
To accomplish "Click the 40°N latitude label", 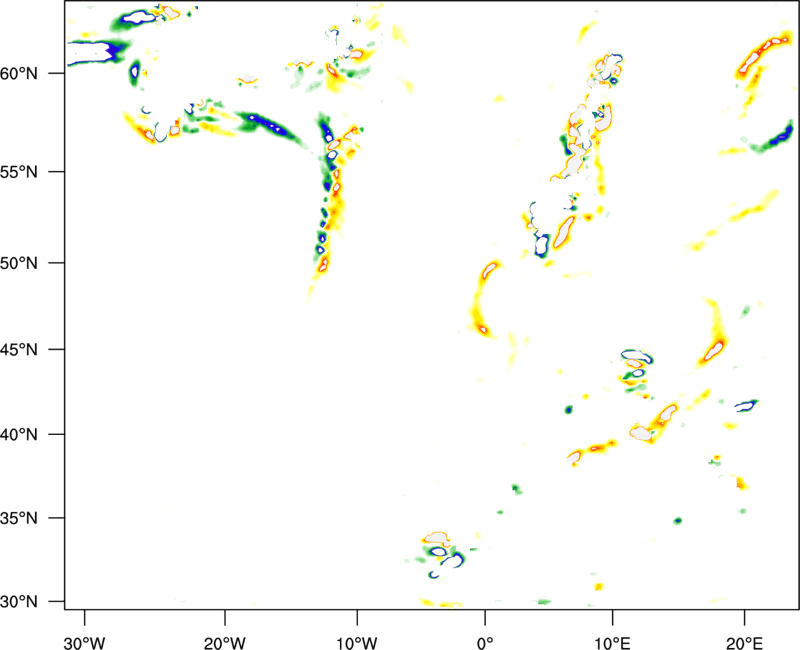I will pos(19,435).
